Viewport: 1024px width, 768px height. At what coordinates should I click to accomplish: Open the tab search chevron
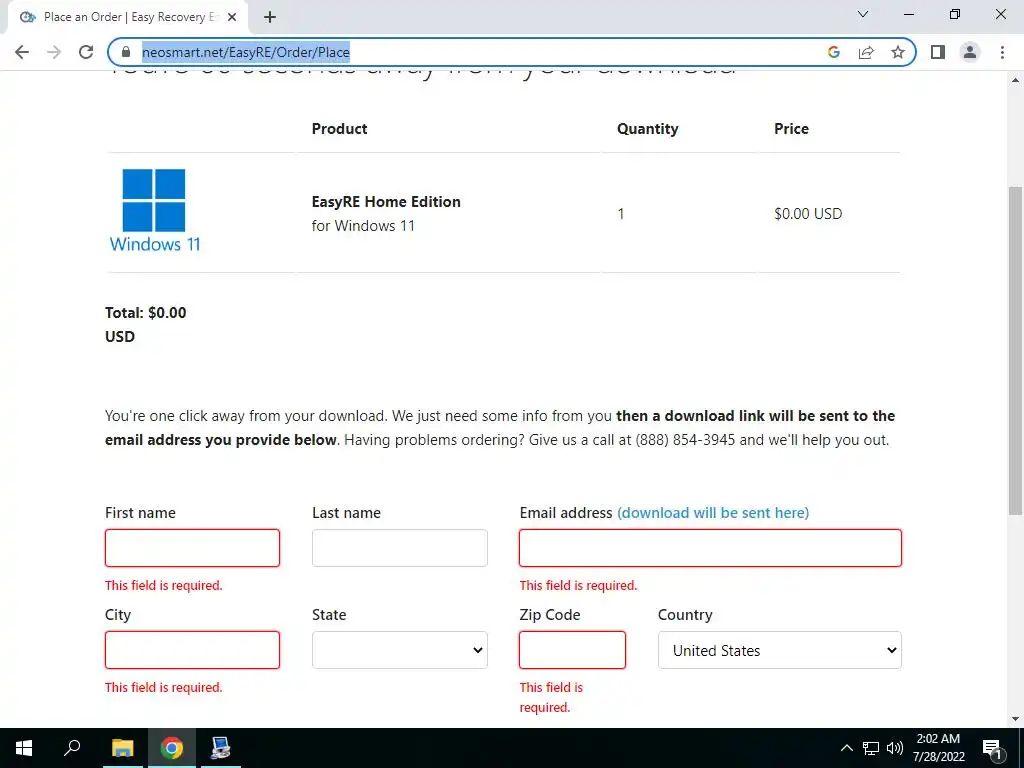click(x=863, y=14)
